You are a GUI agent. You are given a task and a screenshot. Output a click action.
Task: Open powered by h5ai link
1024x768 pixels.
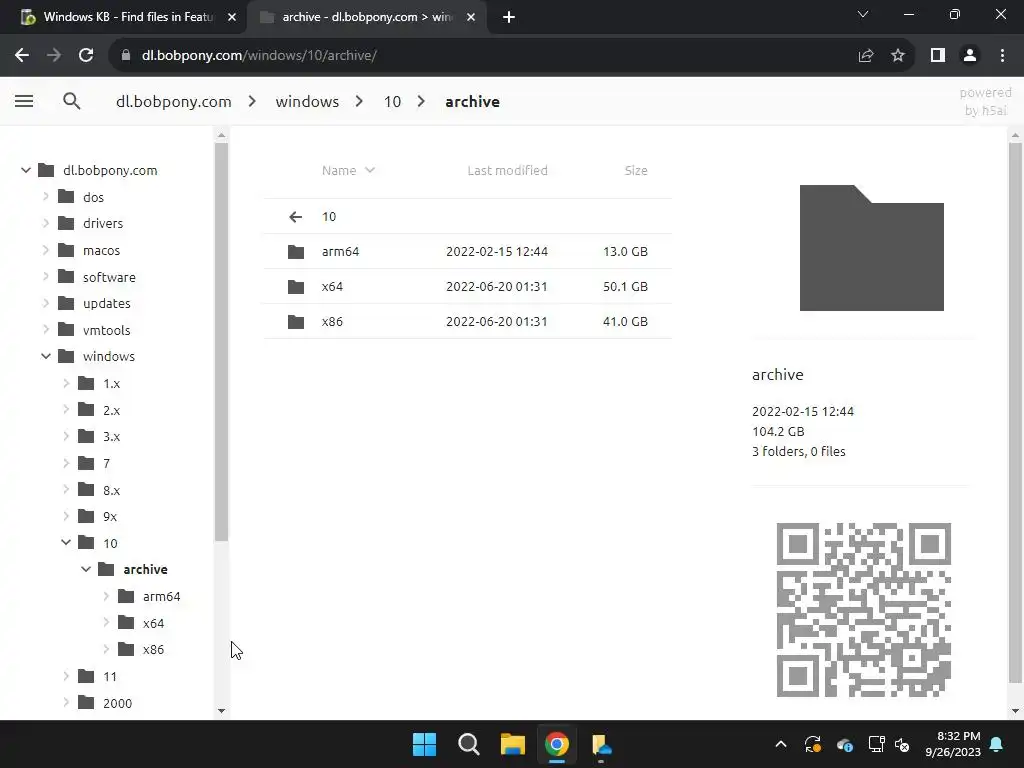[985, 101]
